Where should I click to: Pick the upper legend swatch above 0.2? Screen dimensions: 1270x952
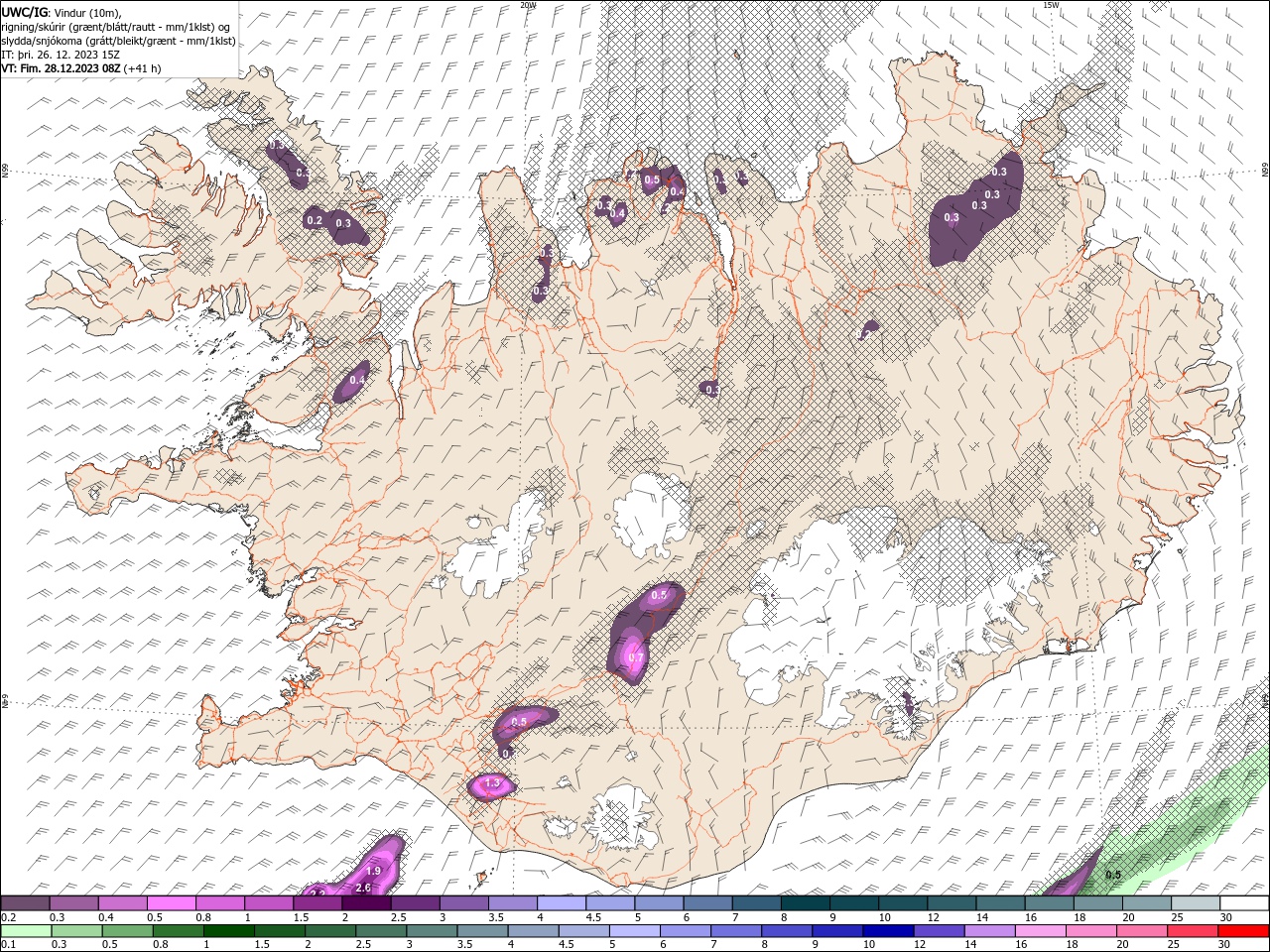pyautogui.click(x=25, y=903)
